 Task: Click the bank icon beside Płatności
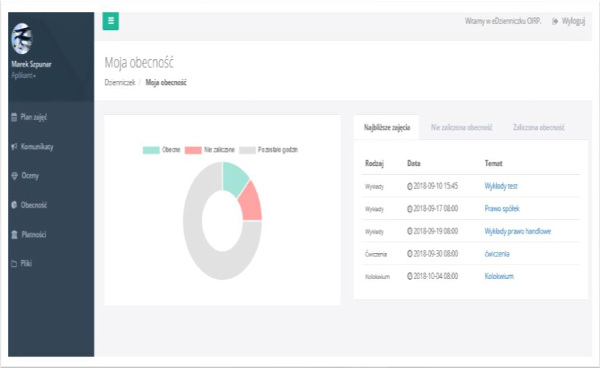pyautogui.click(x=15, y=234)
